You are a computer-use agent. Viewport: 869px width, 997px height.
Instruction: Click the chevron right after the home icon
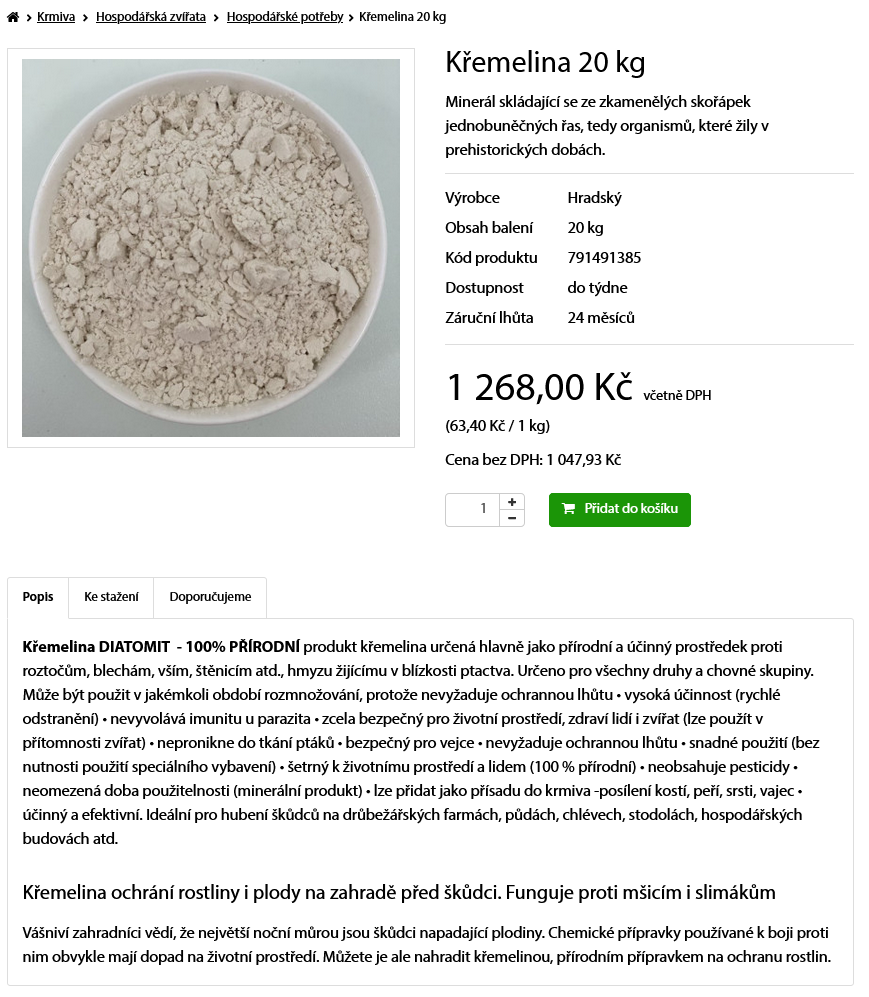[29, 17]
